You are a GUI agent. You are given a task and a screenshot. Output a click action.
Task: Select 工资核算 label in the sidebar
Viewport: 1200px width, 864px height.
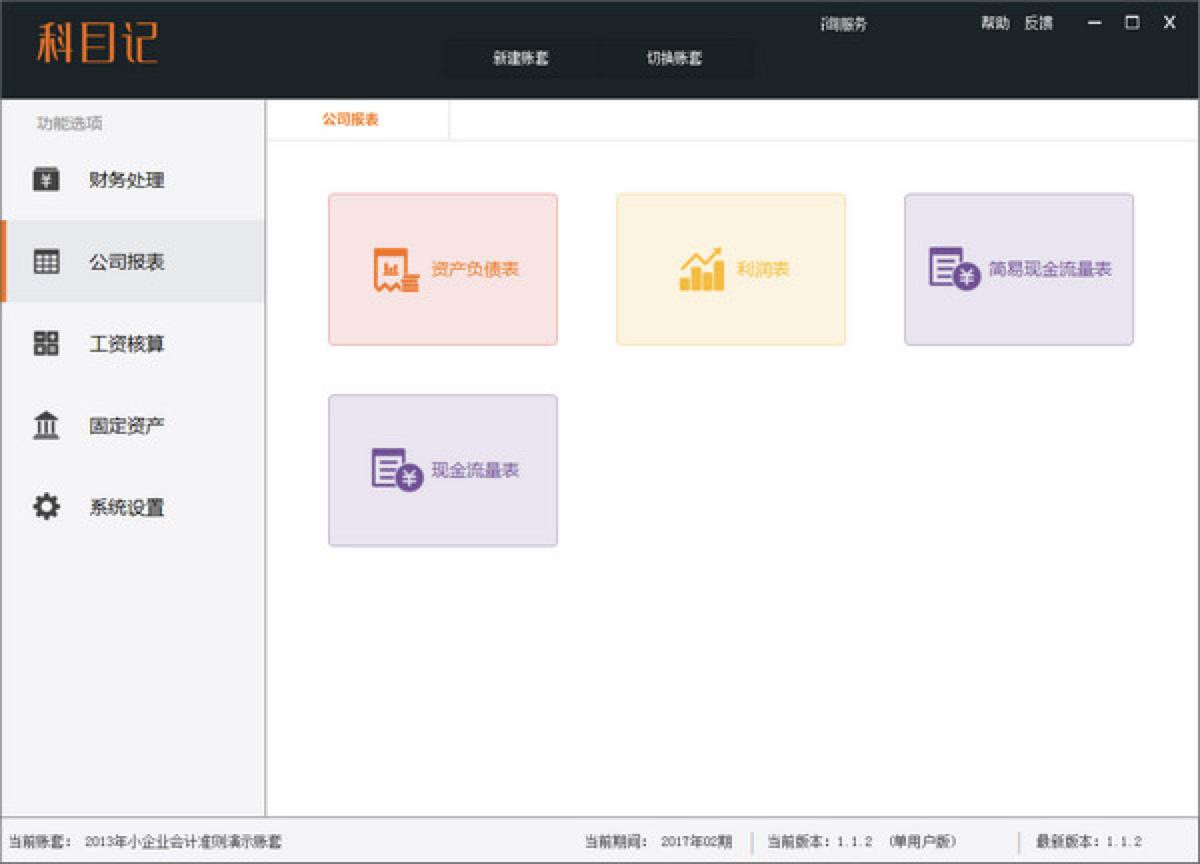coord(127,344)
